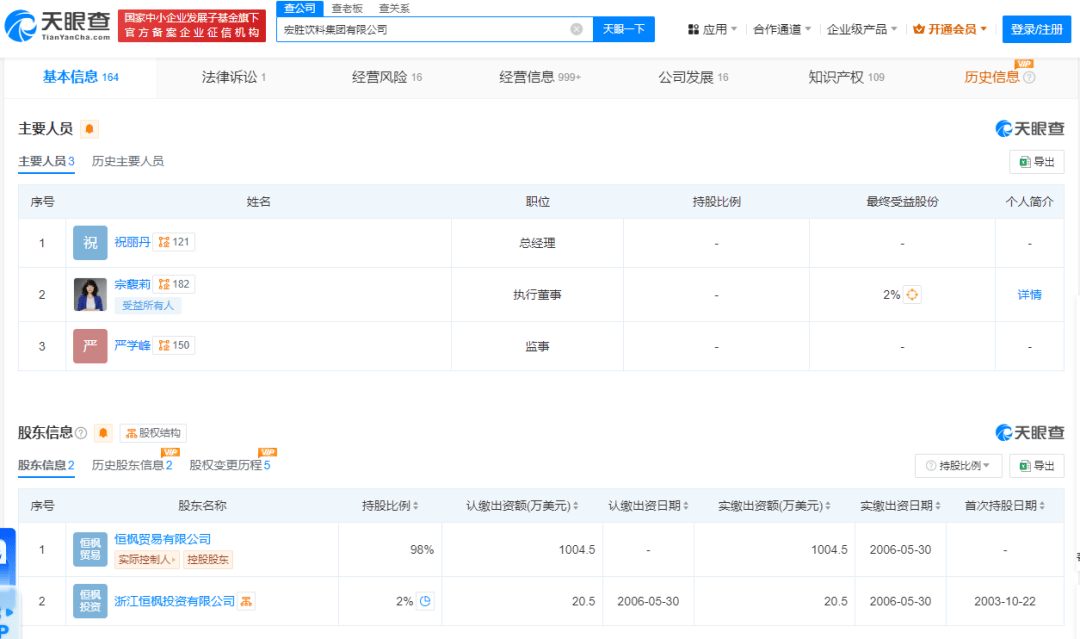Click the photo avatar of 宗馥莉
This screenshot has width=1080, height=639.
(90, 295)
